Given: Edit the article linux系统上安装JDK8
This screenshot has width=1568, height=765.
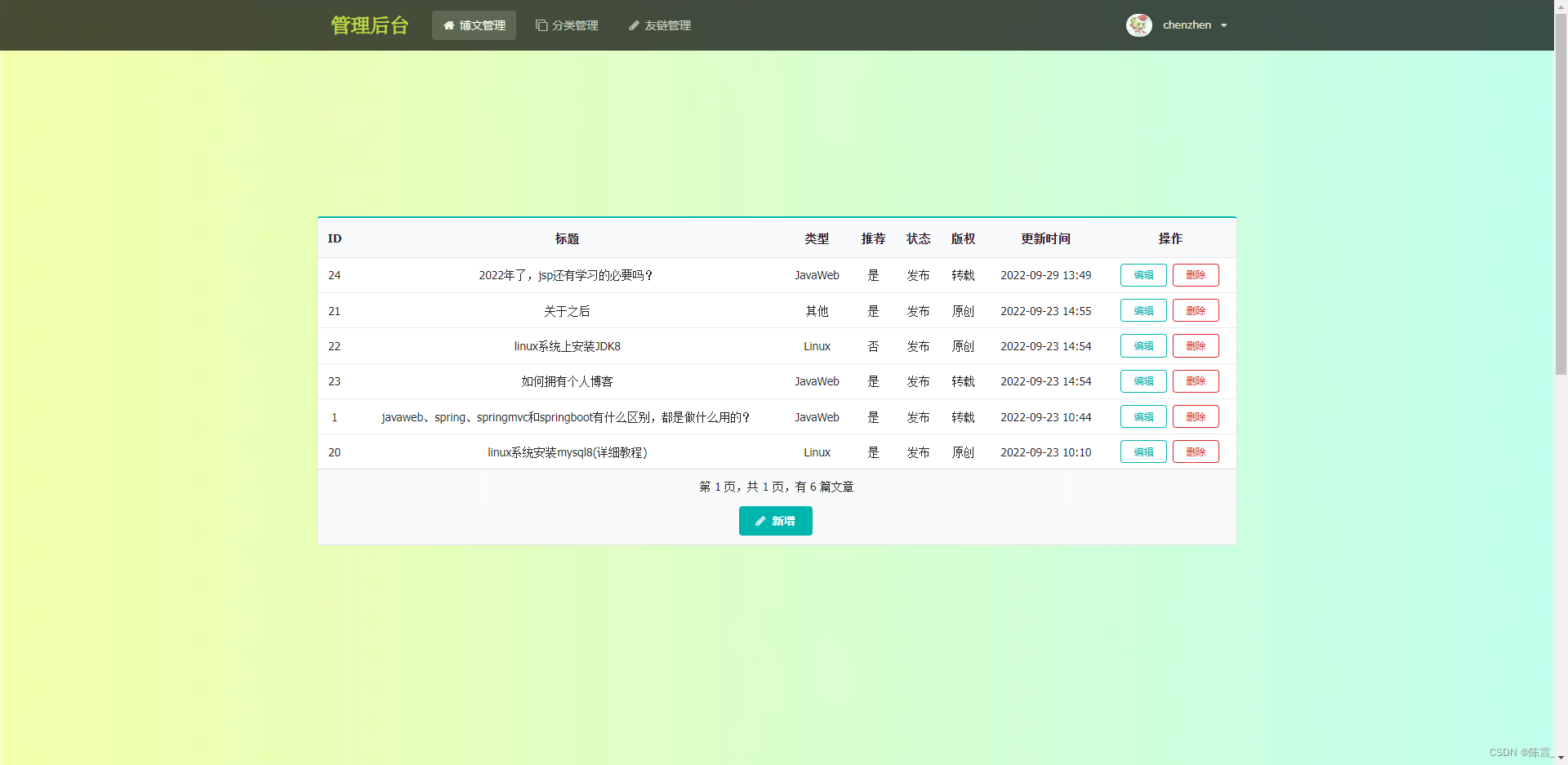Looking at the screenshot, I should (x=1143, y=346).
